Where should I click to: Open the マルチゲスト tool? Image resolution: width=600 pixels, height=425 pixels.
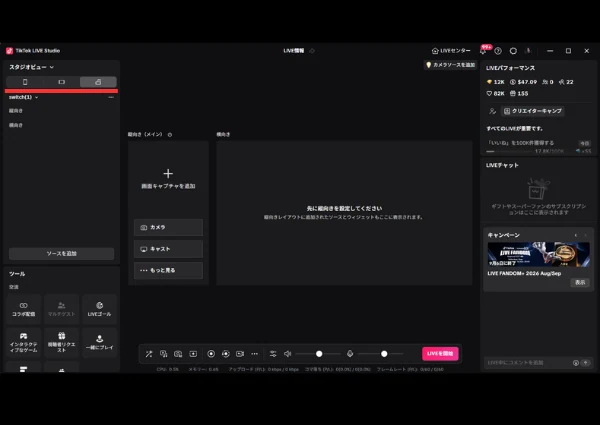(61, 309)
